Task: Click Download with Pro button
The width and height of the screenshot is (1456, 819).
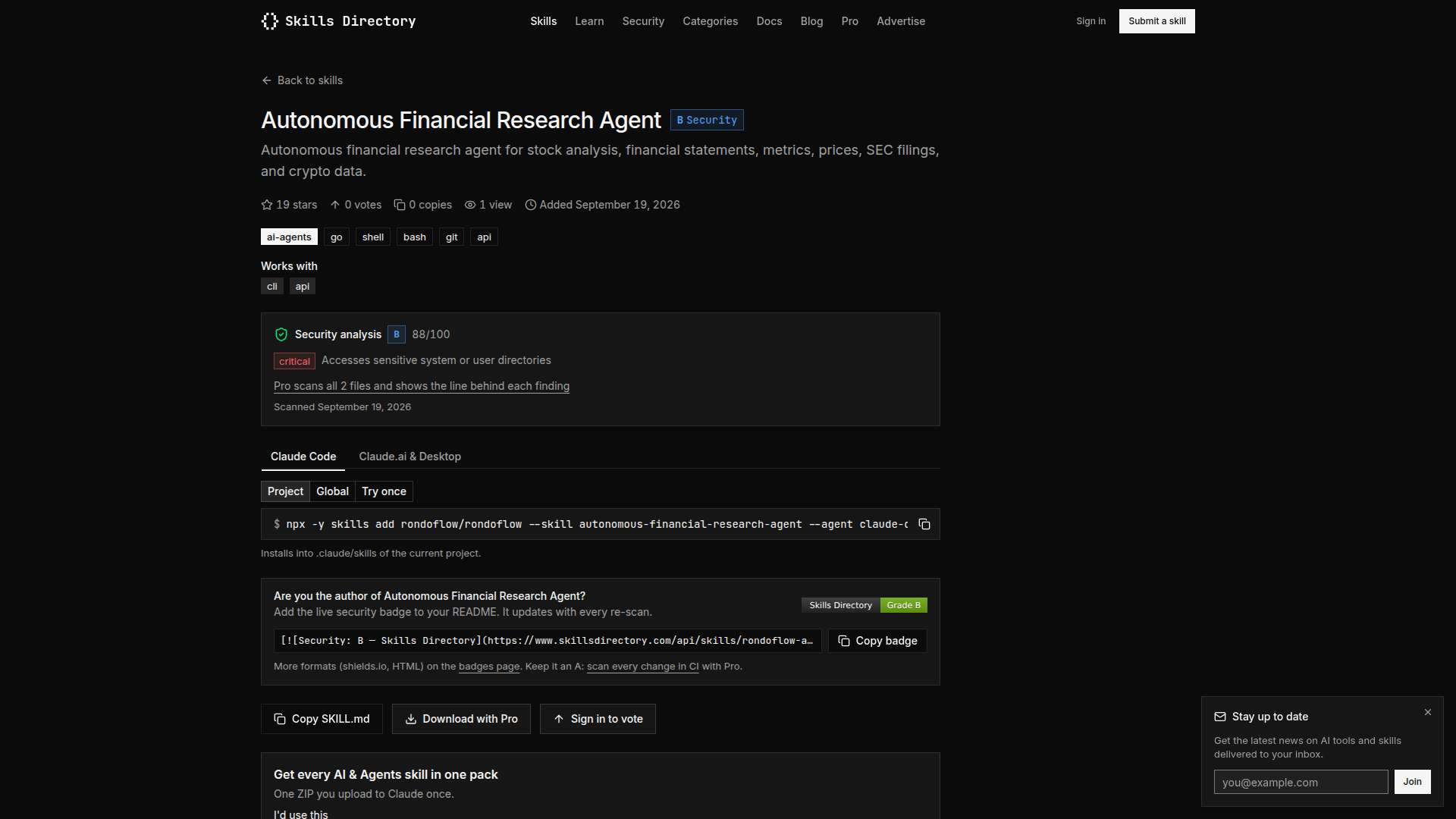Action: click(461, 719)
